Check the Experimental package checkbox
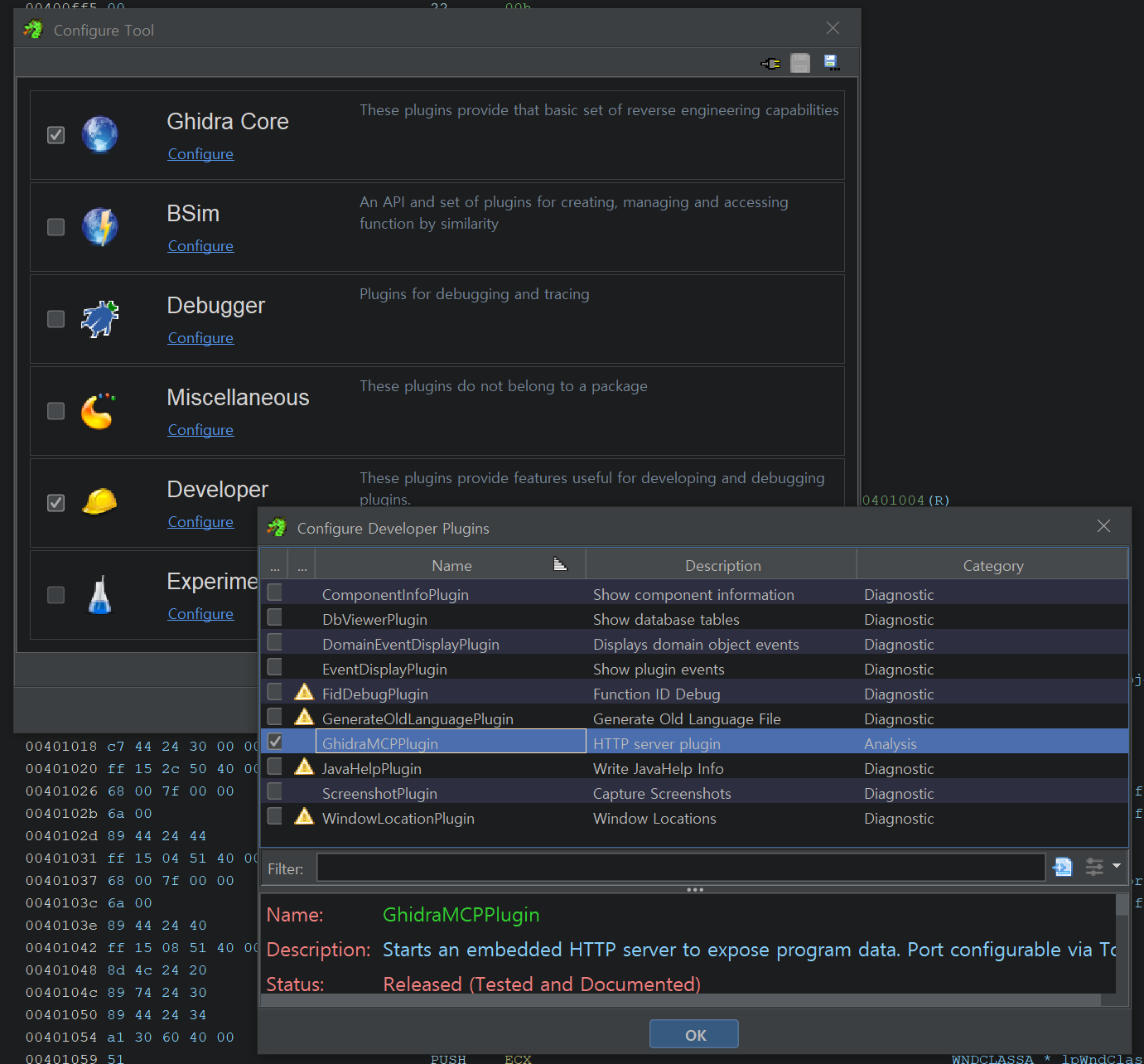This screenshot has width=1144, height=1064. coord(56,594)
